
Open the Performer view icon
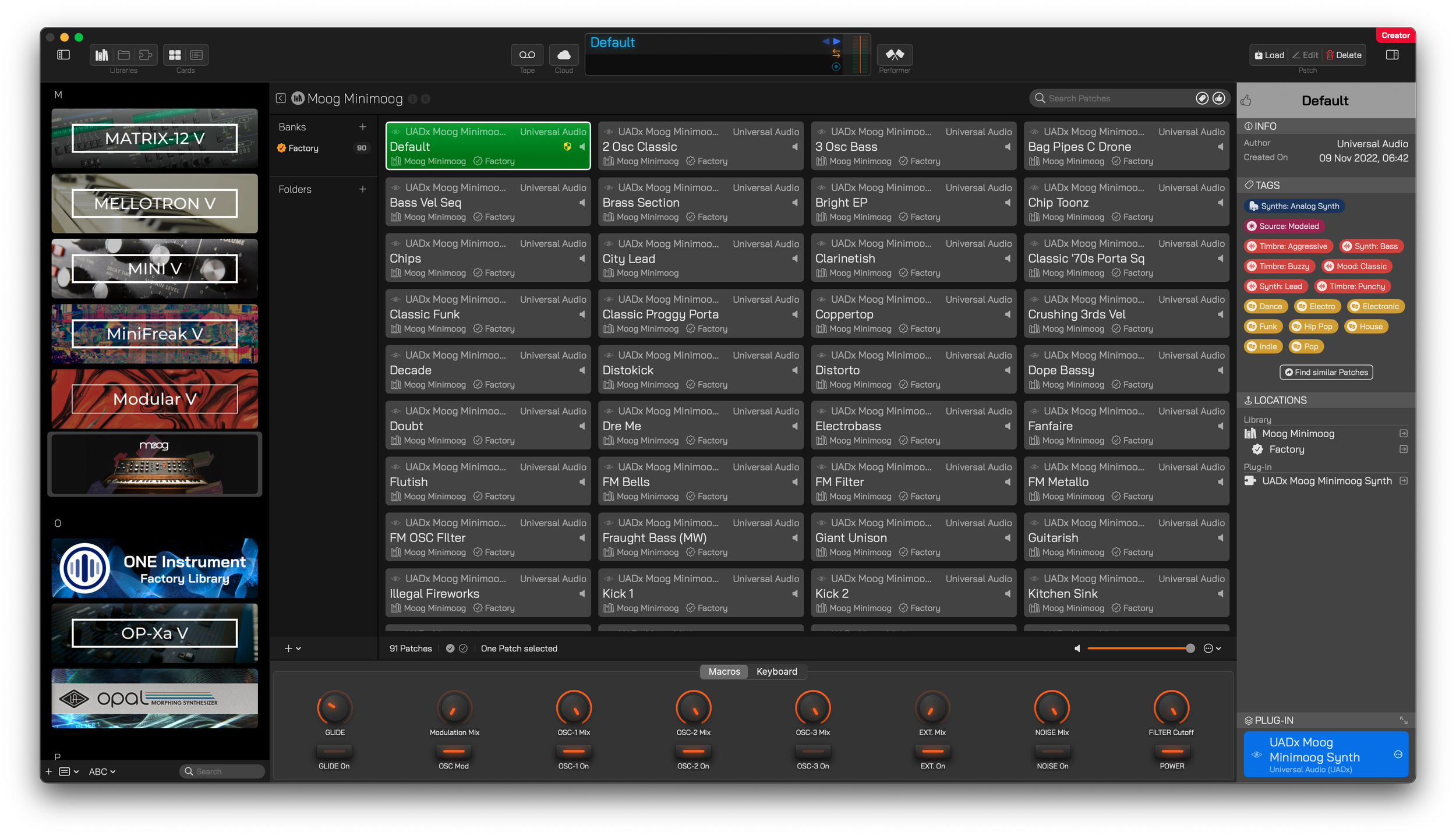894,55
